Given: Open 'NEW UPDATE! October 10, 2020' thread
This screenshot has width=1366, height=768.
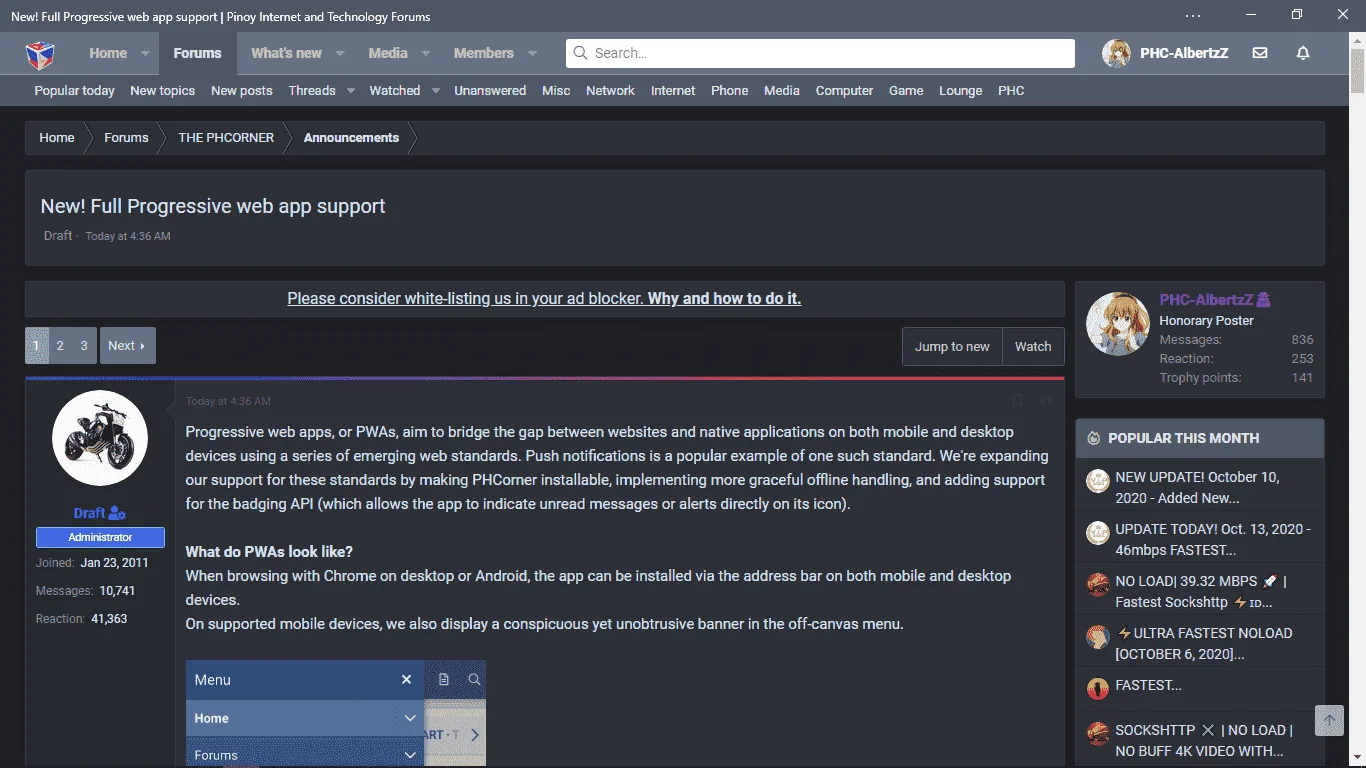Looking at the screenshot, I should (1198, 487).
